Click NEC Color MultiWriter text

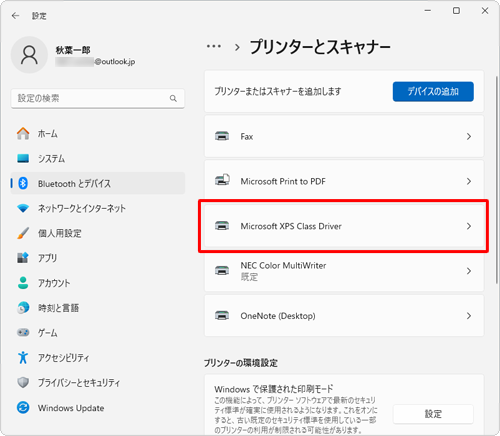[283, 265]
